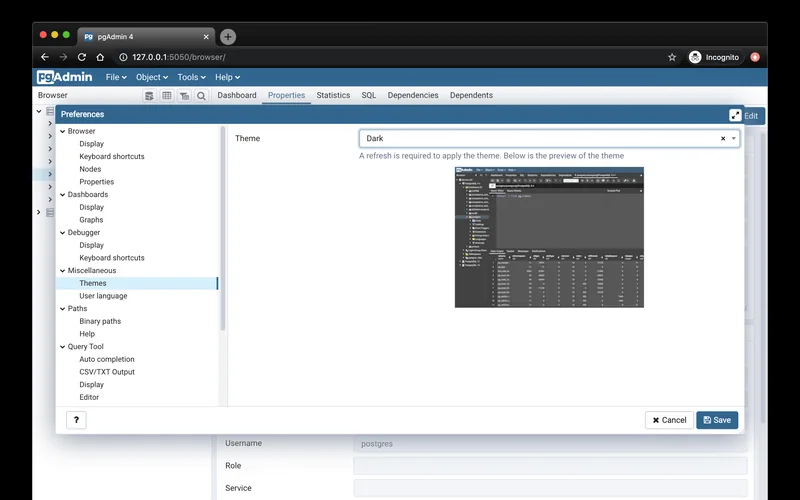Click the Username field behind dialog
Viewport: 800px width, 500px height.
[x=550, y=444]
